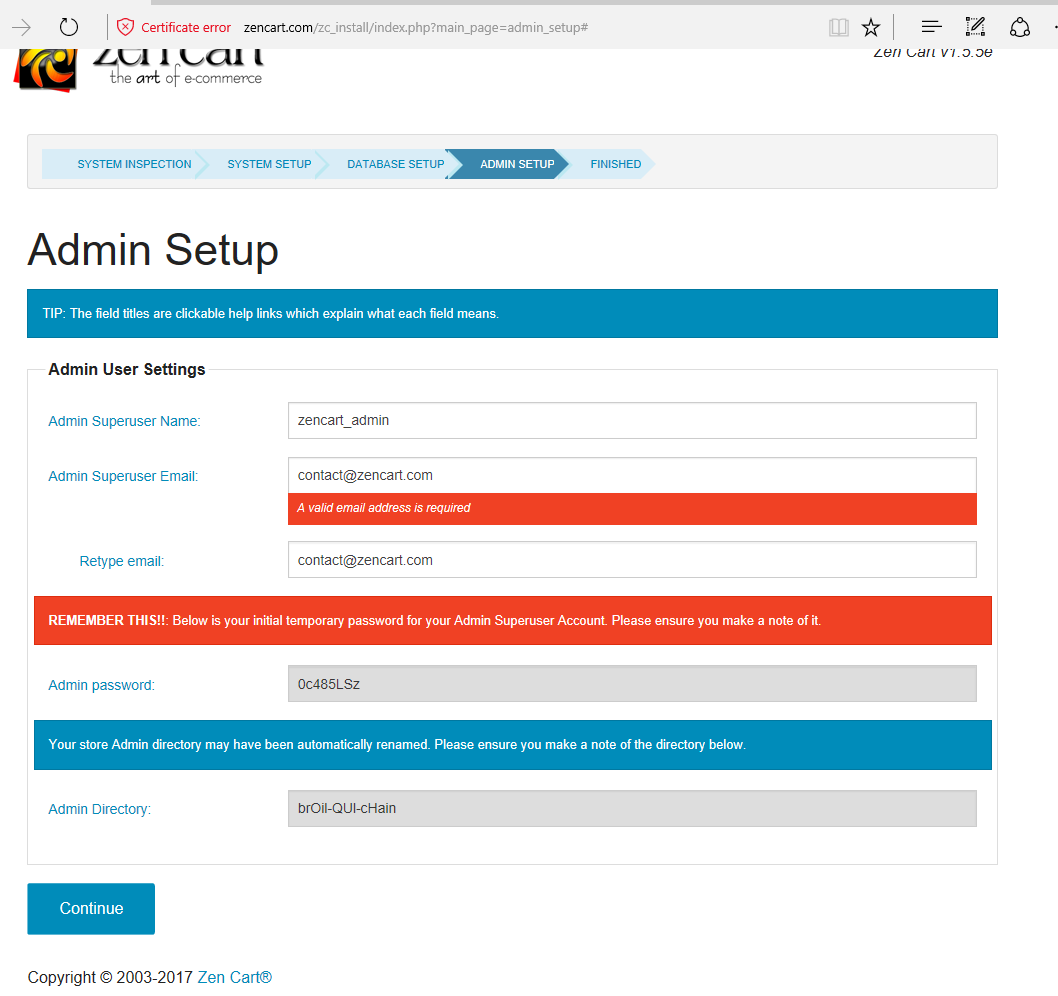Open reading view book icon
This screenshot has width=1058, height=996.
click(839, 27)
